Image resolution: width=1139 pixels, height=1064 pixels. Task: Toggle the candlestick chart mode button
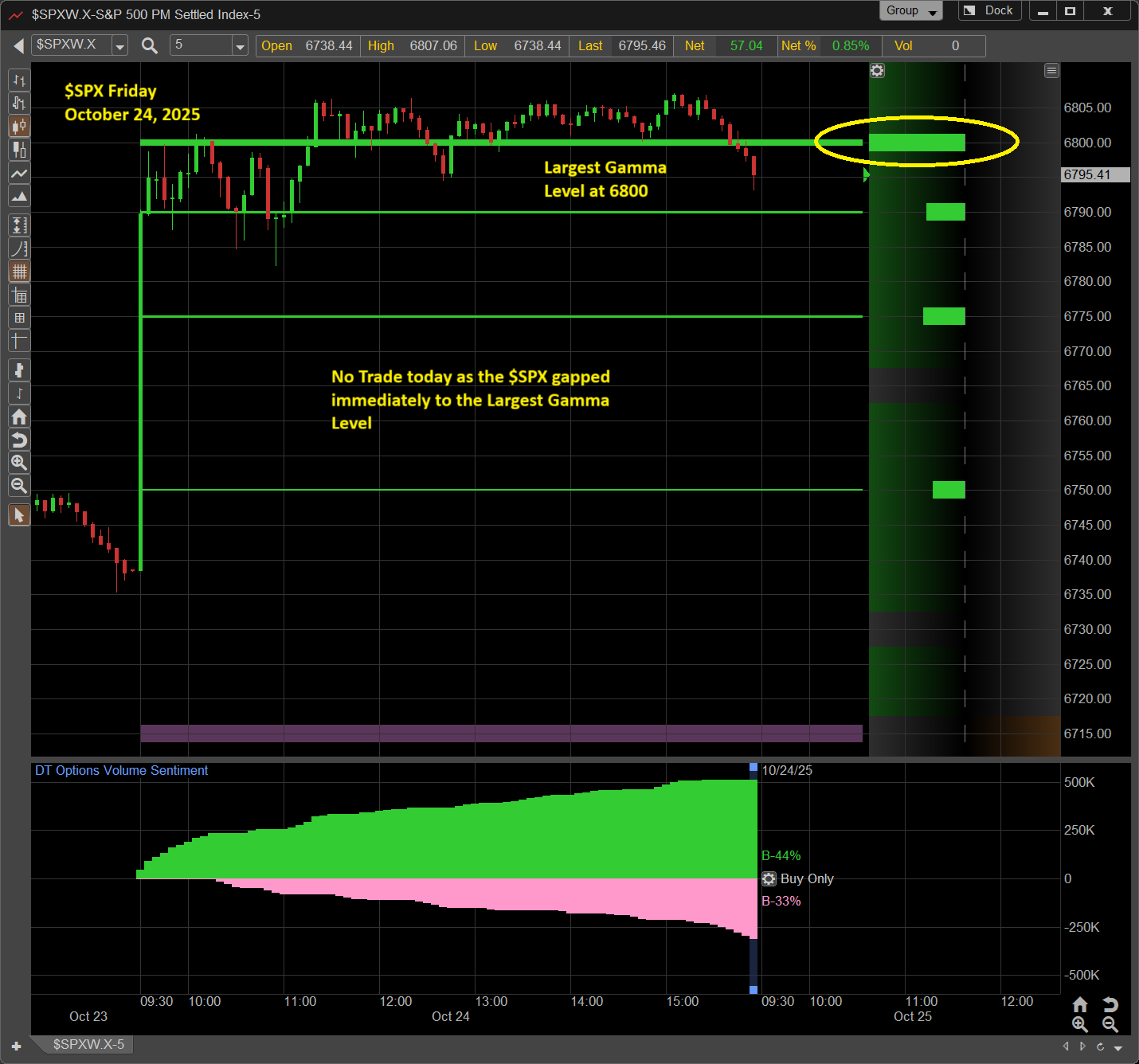pos(19,127)
